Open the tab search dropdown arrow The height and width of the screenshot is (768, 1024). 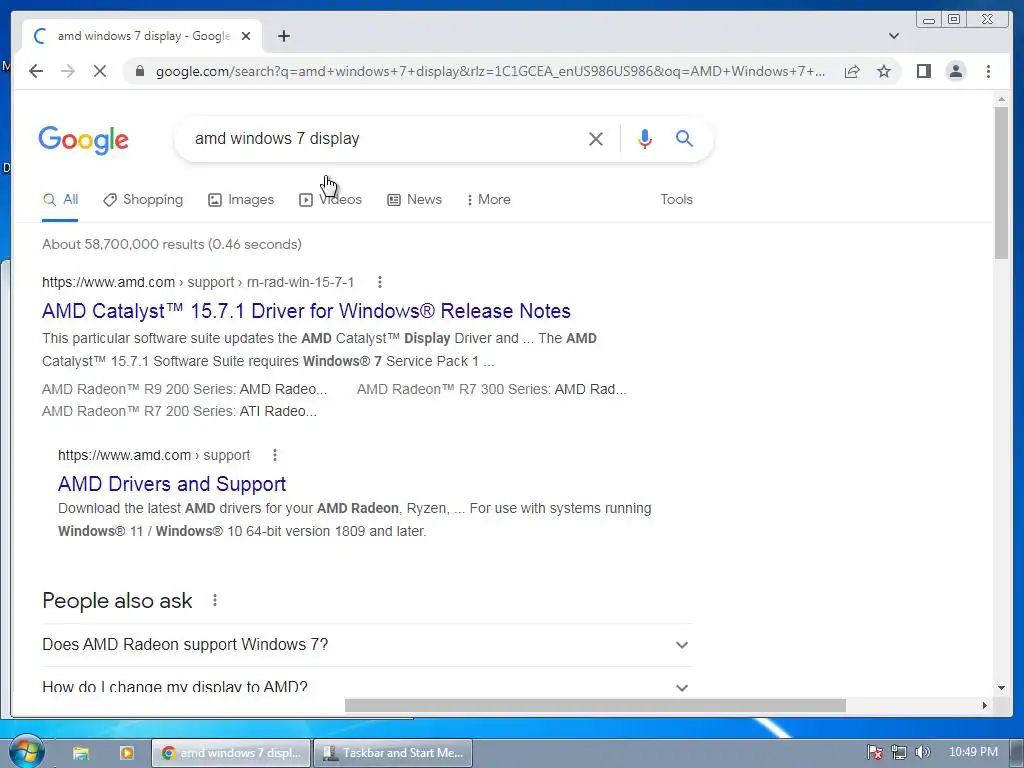click(x=894, y=36)
